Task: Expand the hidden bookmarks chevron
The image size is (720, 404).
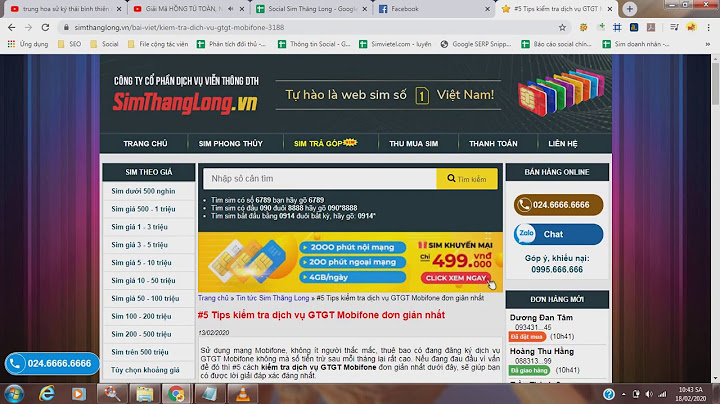Action: (x=708, y=44)
